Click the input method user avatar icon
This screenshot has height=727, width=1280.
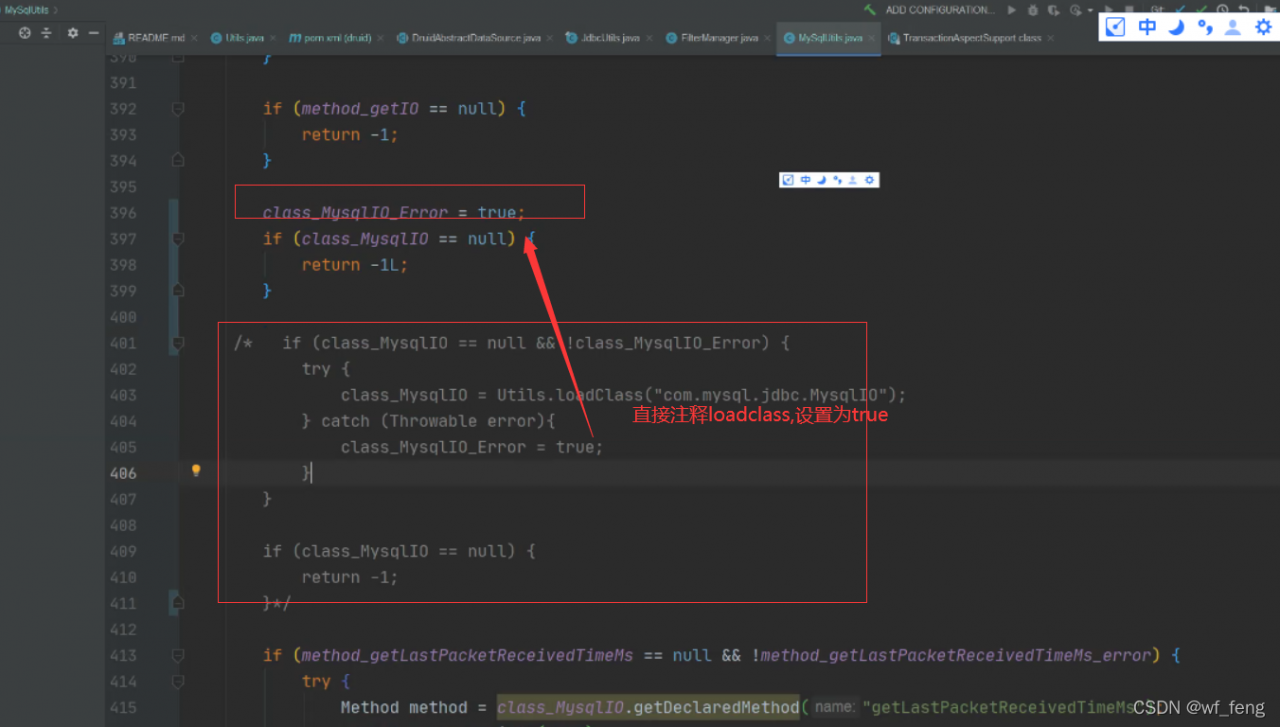(x=1233, y=27)
